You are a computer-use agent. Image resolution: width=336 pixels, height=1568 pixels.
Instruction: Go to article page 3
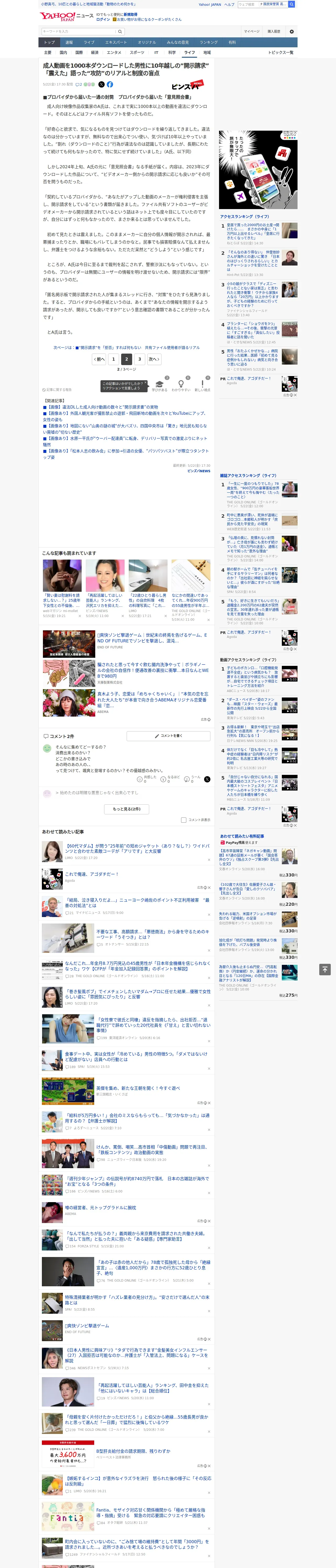click(x=140, y=359)
